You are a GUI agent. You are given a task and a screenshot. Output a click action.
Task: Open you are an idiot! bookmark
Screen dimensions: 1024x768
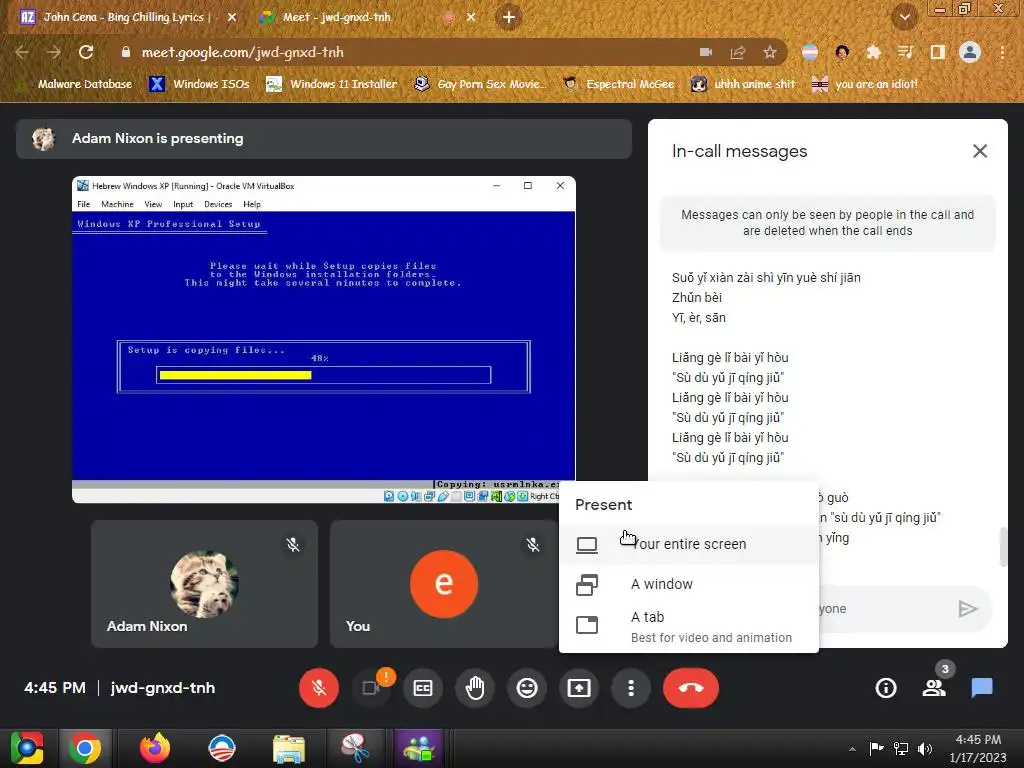point(865,84)
